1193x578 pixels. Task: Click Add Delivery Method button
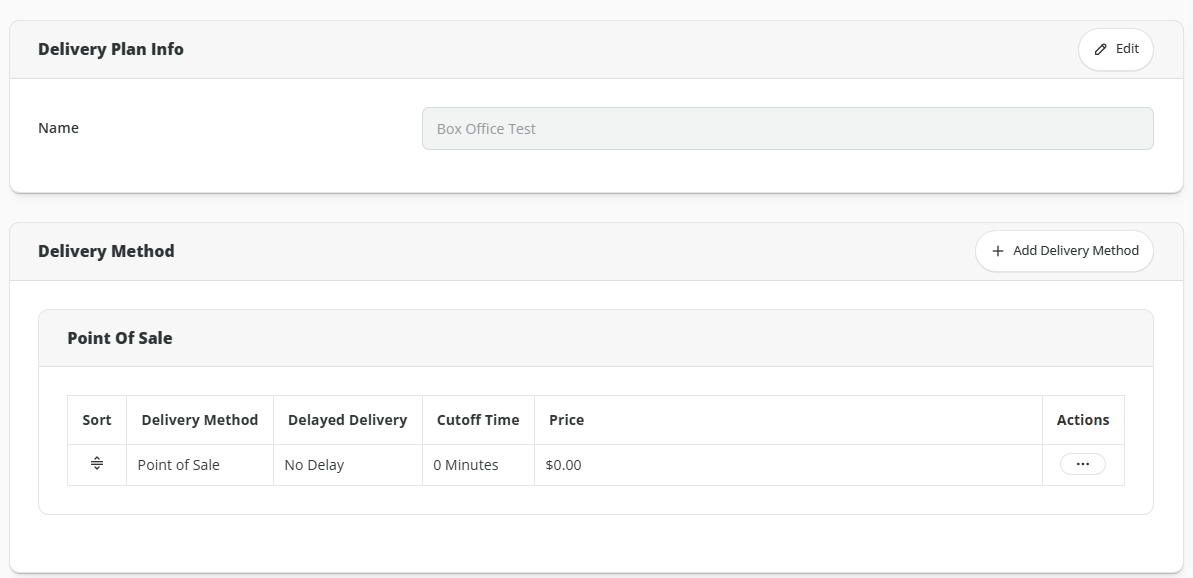click(x=1064, y=251)
